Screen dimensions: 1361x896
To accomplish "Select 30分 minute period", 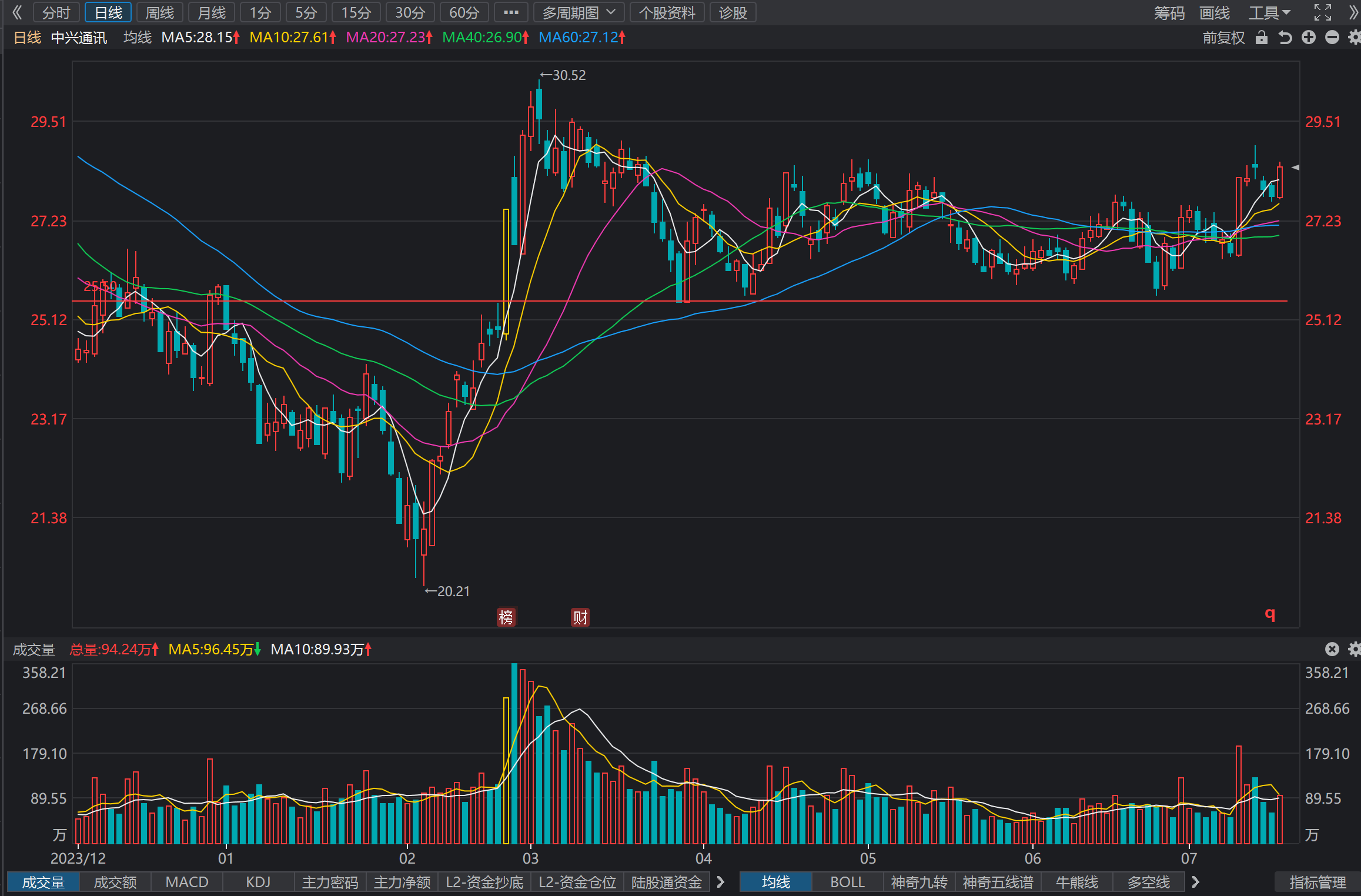I will tap(410, 12).
